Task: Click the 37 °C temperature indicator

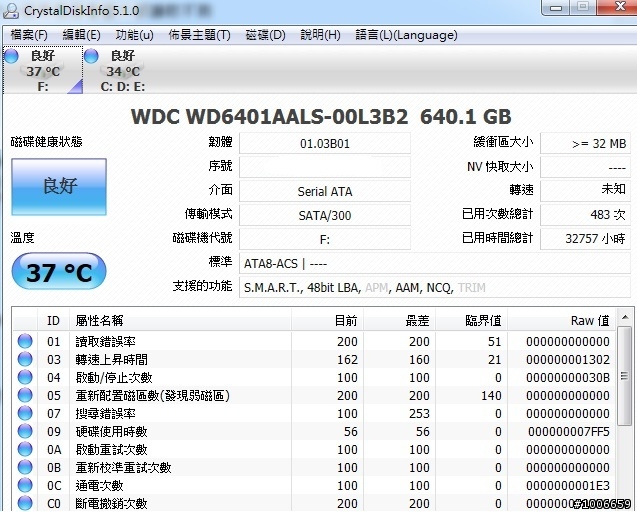Action: pos(59,271)
